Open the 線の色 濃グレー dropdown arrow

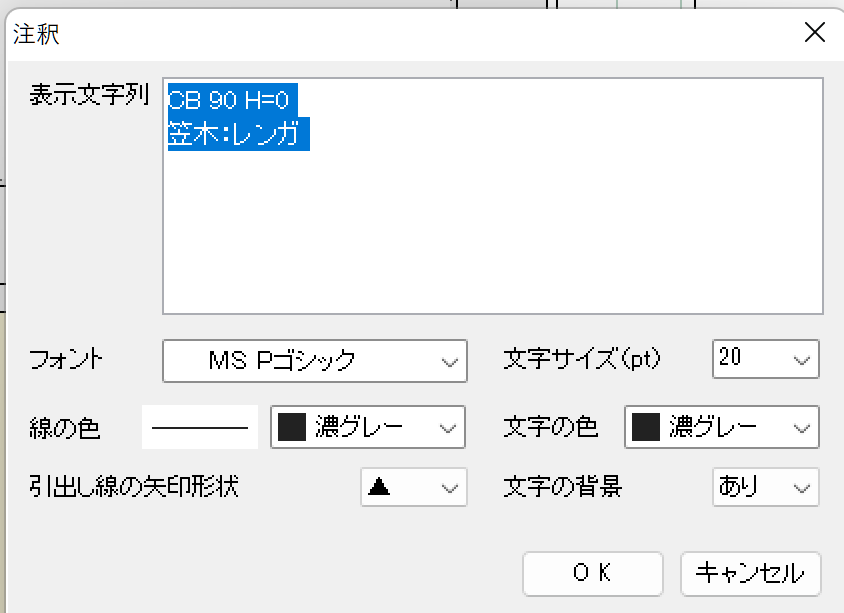click(446, 429)
